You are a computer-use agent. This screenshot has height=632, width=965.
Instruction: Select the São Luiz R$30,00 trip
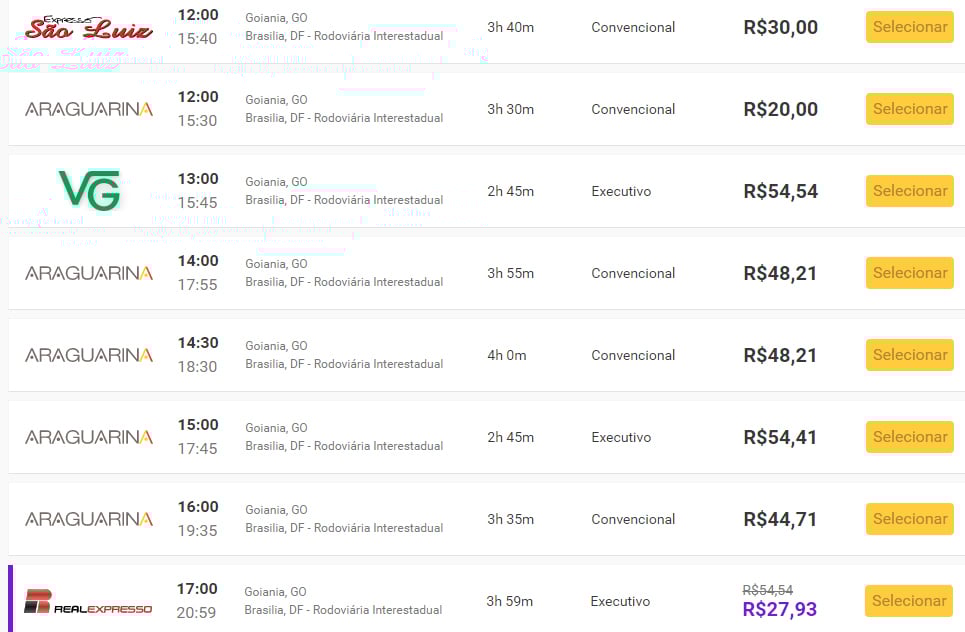[909, 27]
